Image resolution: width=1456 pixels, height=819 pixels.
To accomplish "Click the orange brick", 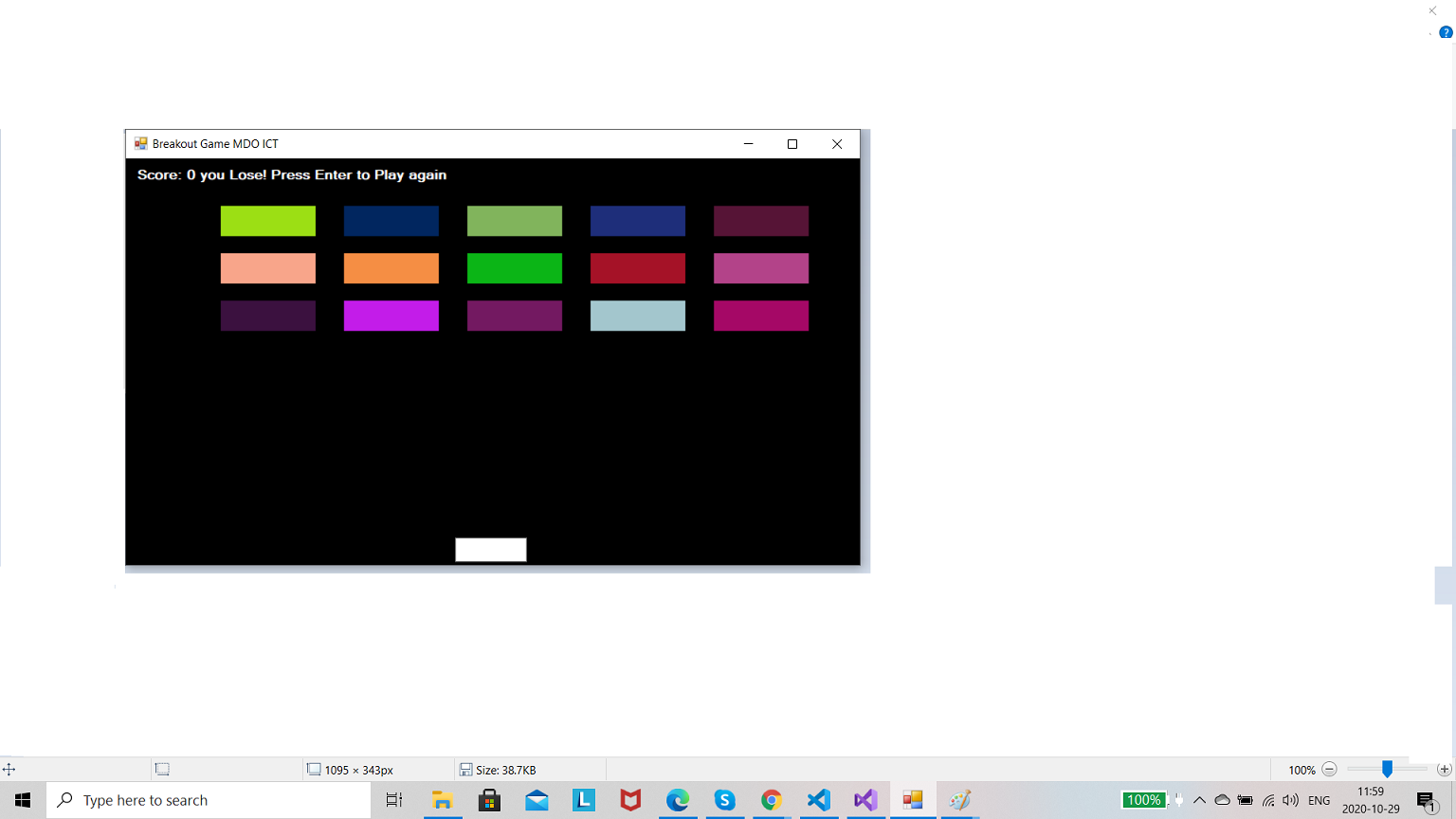I will 391,268.
